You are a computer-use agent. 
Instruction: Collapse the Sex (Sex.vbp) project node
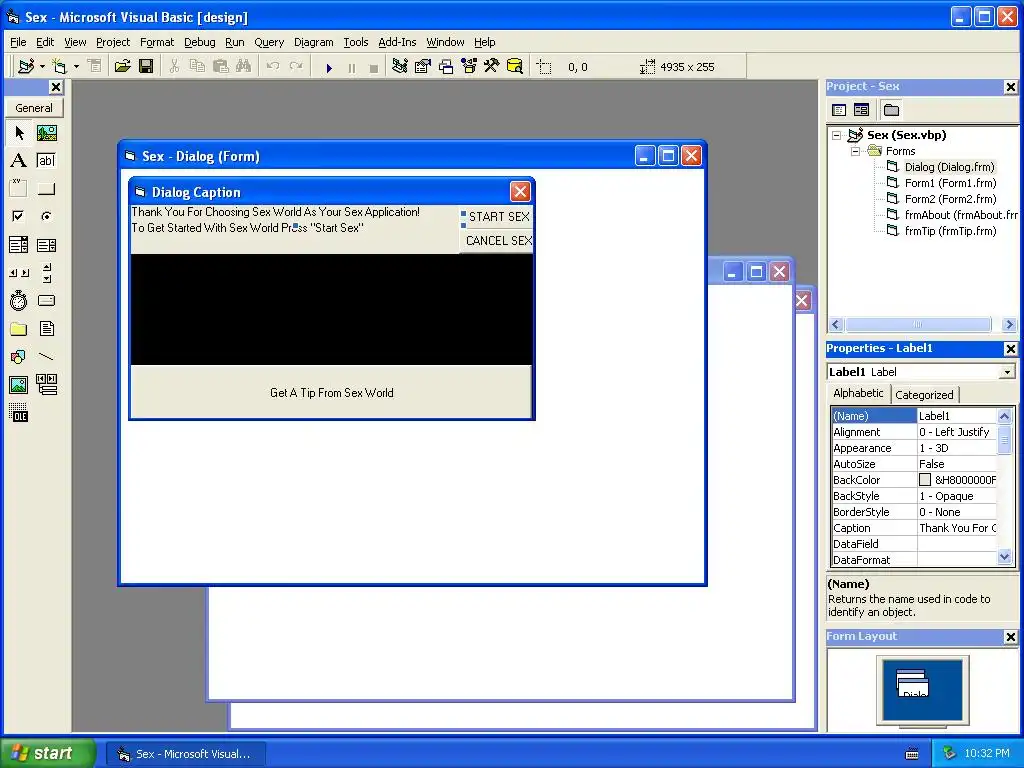(837, 135)
